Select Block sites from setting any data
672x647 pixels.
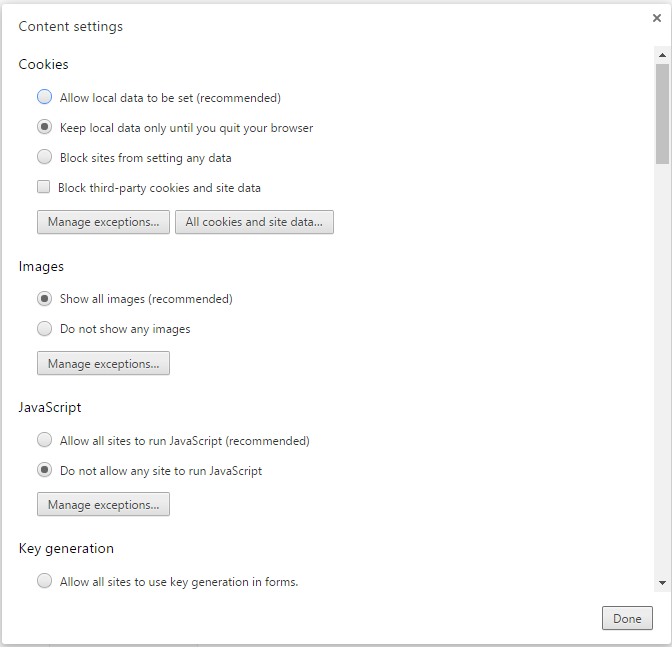click(x=44, y=157)
